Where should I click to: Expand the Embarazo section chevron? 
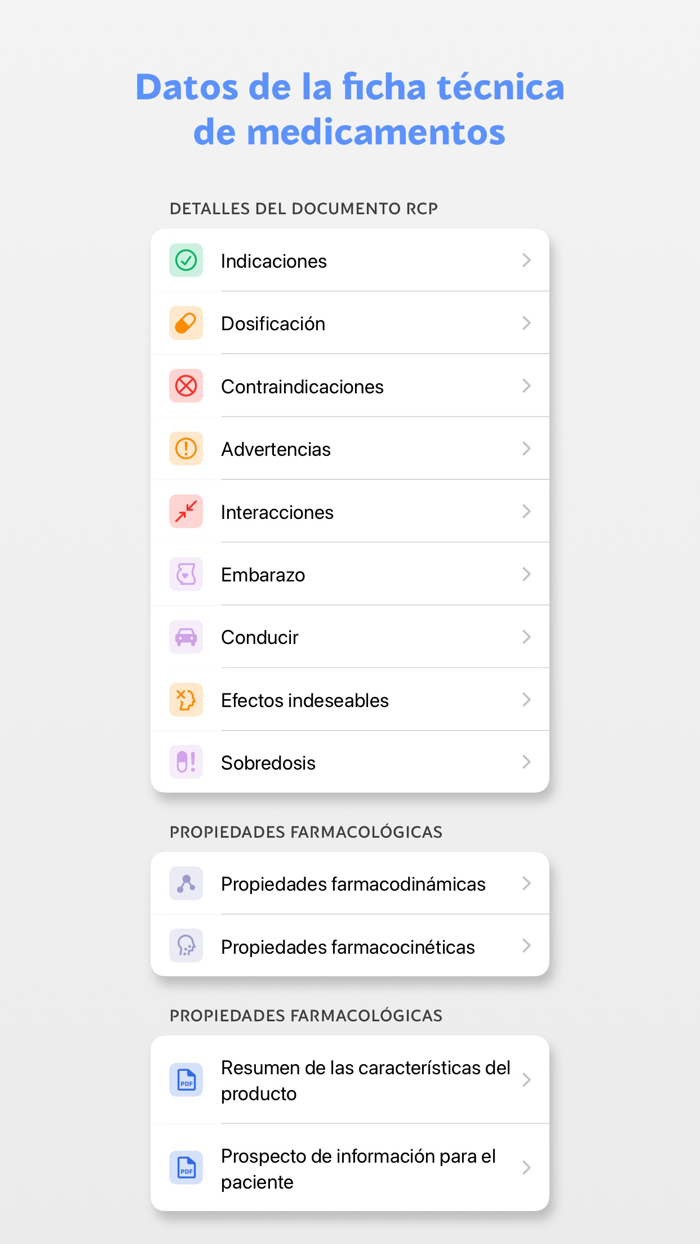tap(526, 574)
